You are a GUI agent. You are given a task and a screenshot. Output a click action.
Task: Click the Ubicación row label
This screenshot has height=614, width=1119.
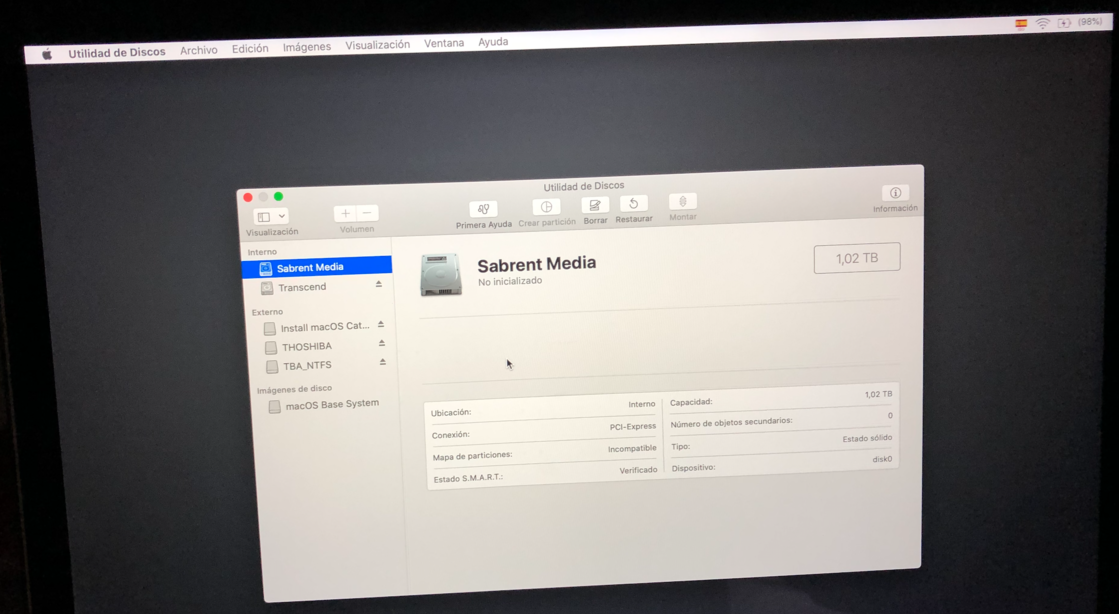(x=451, y=413)
